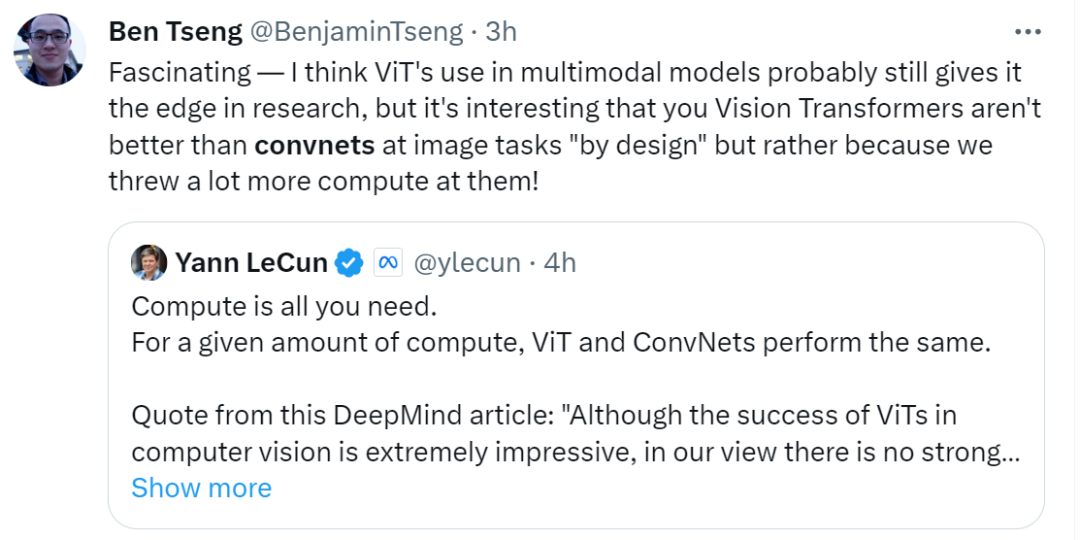Open the tweet via the 3h timestamp
1080x540 pixels.
click(x=500, y=32)
